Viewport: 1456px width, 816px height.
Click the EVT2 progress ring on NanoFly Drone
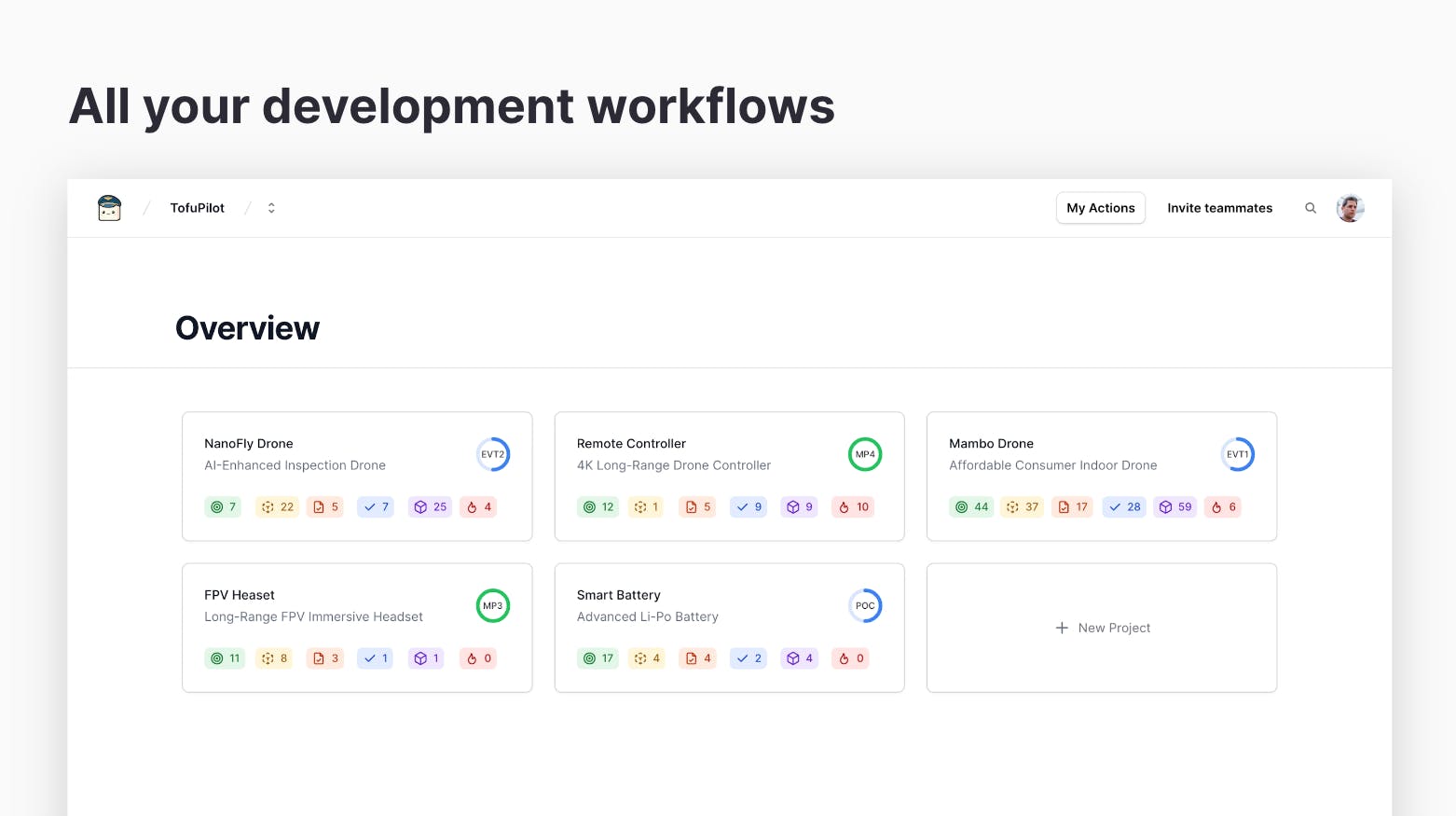point(493,454)
